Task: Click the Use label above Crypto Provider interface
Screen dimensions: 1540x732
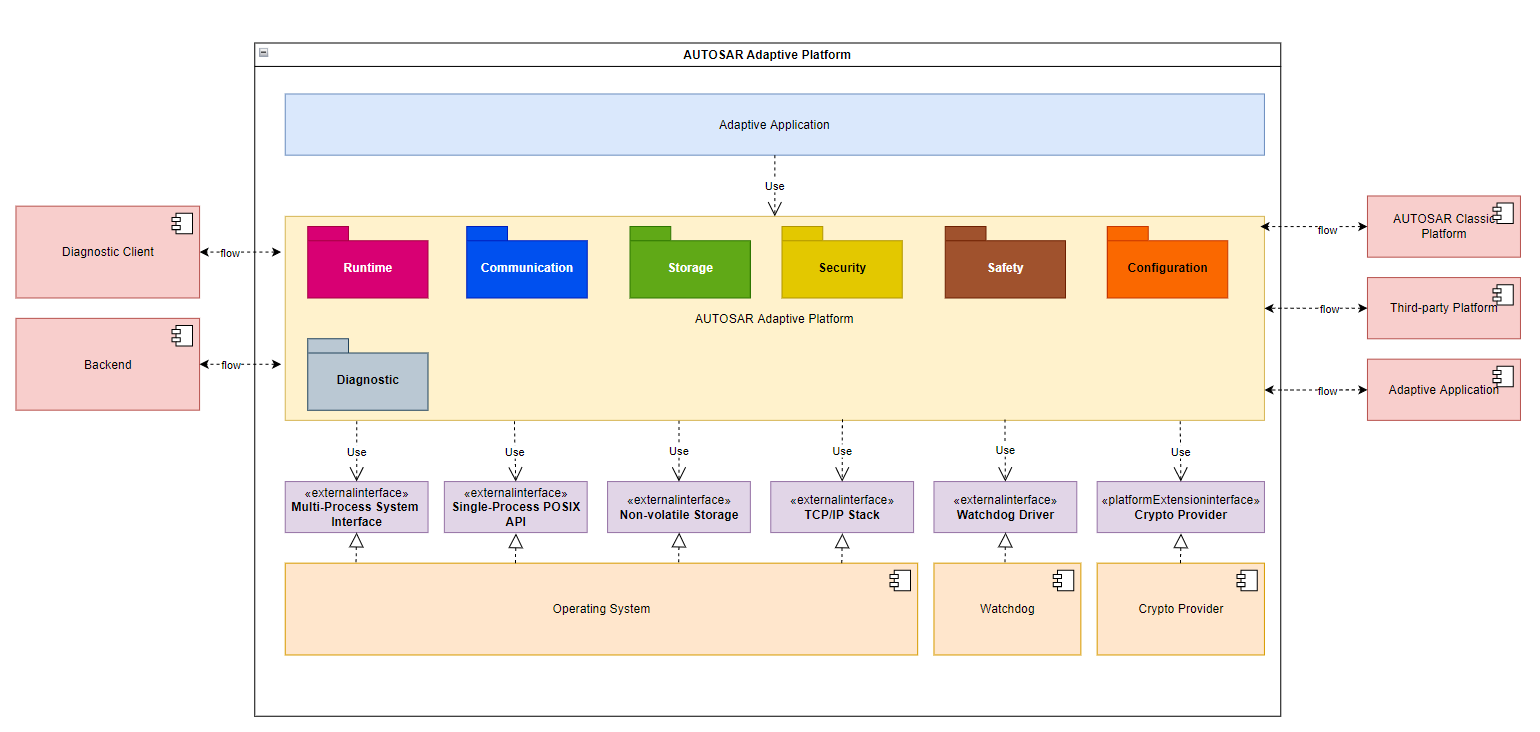Action: pos(1181,452)
